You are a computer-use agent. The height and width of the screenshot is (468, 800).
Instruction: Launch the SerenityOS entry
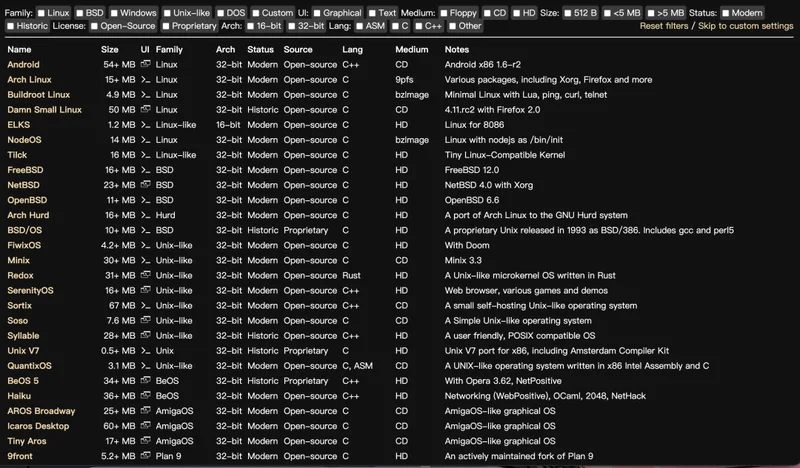31,290
